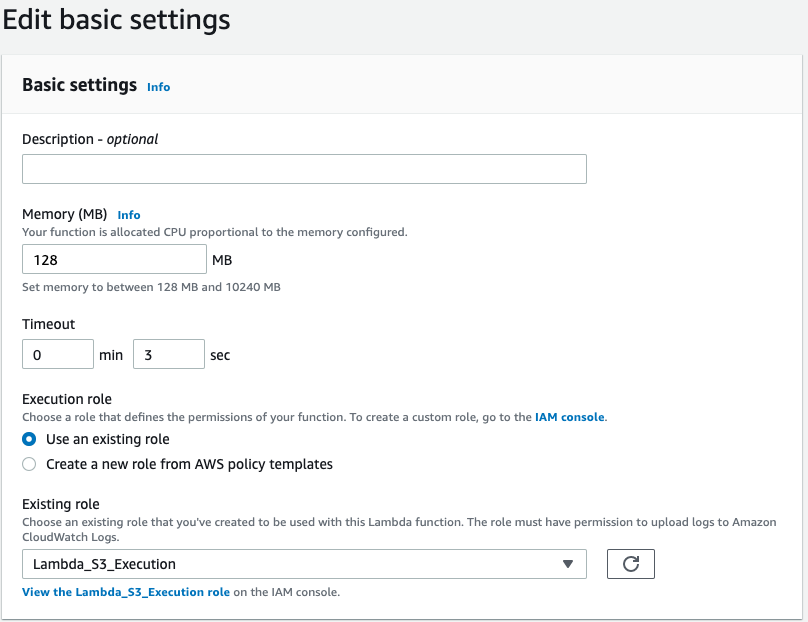Click the IAM console link
Screen dimensions: 808x622
(569, 418)
